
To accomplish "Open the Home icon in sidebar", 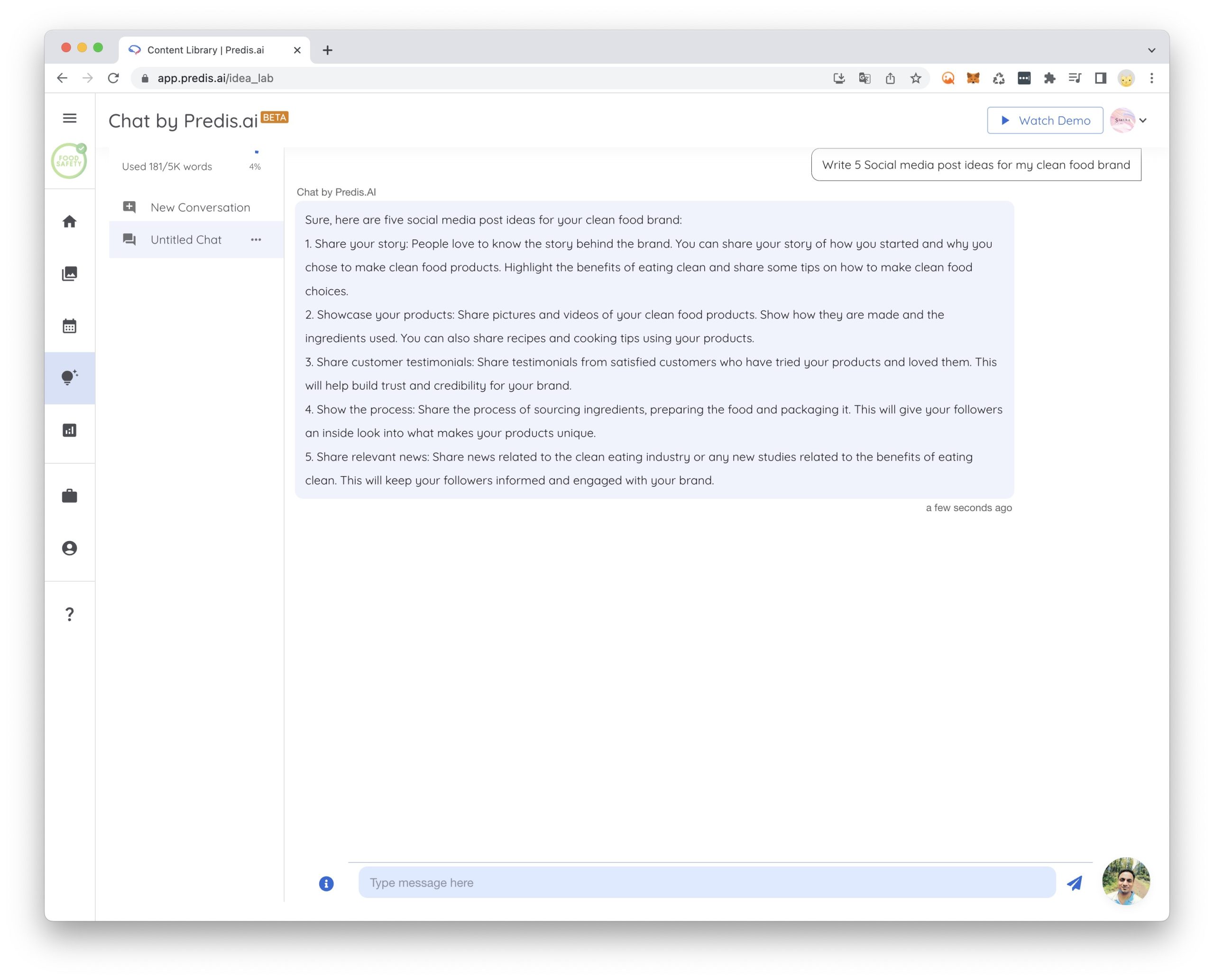I will 69,221.
